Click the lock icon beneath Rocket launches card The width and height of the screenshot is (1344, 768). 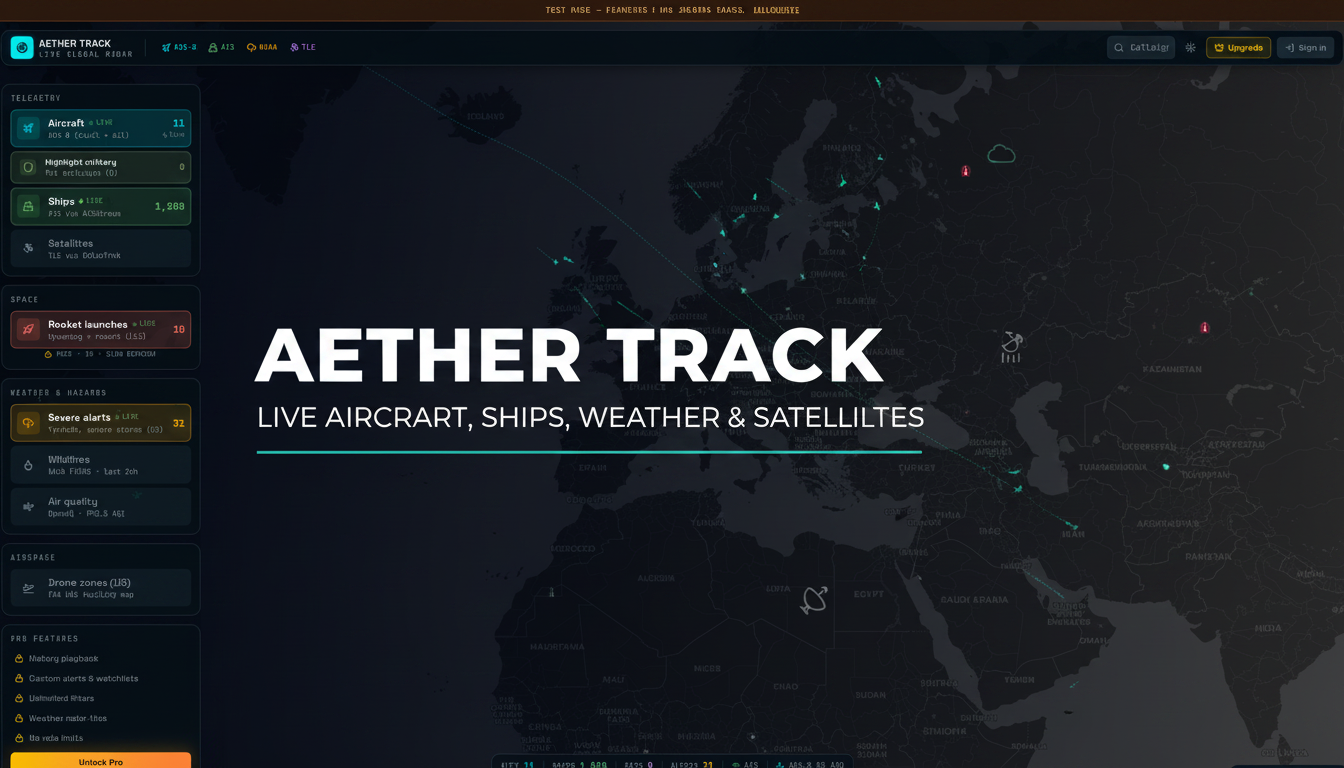(x=48, y=354)
